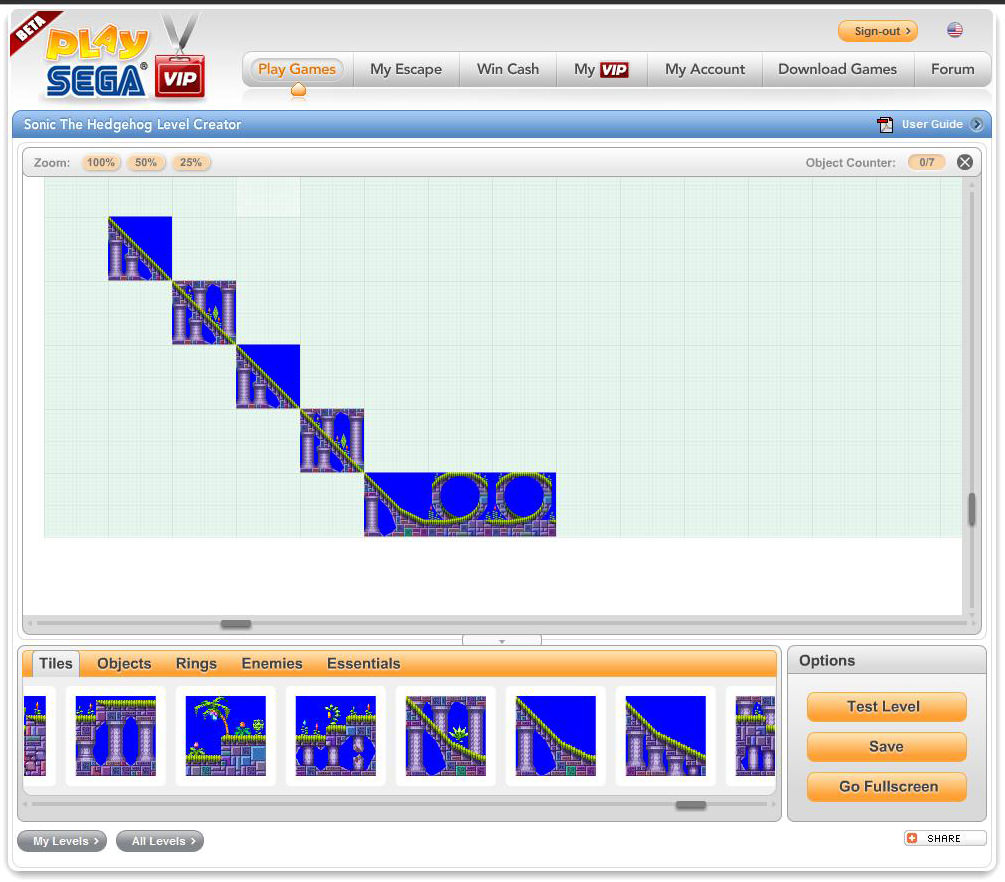Switch to the Objects tab

[124, 663]
